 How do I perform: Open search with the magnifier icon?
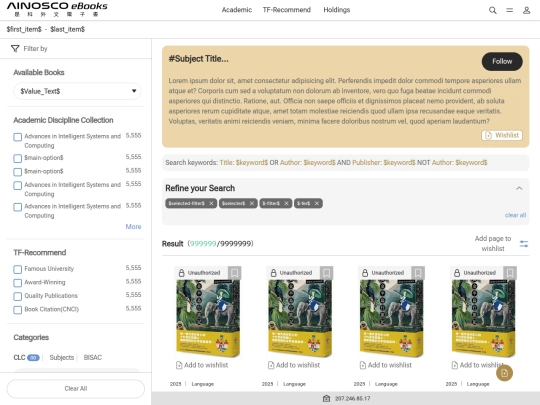(x=493, y=10)
